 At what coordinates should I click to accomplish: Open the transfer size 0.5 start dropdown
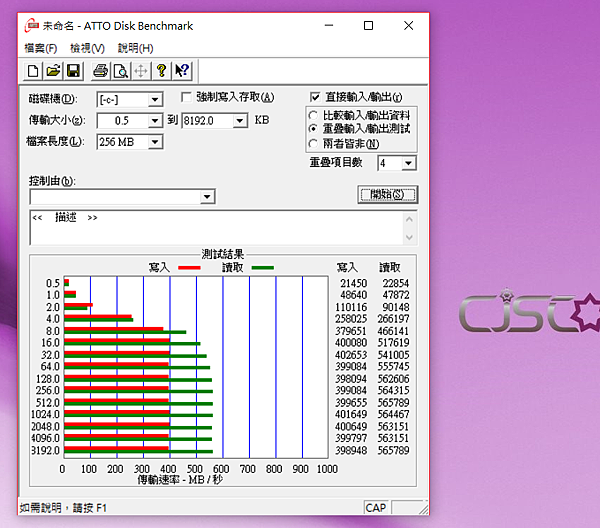tap(155, 121)
